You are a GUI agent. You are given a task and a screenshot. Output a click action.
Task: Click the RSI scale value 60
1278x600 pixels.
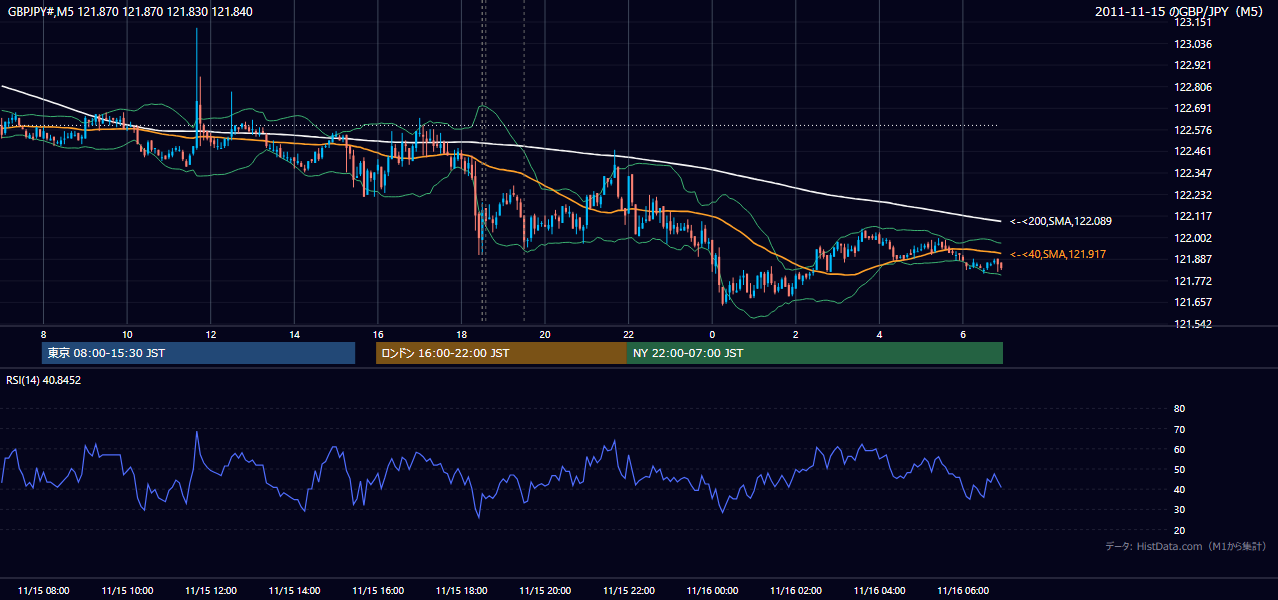click(1179, 449)
